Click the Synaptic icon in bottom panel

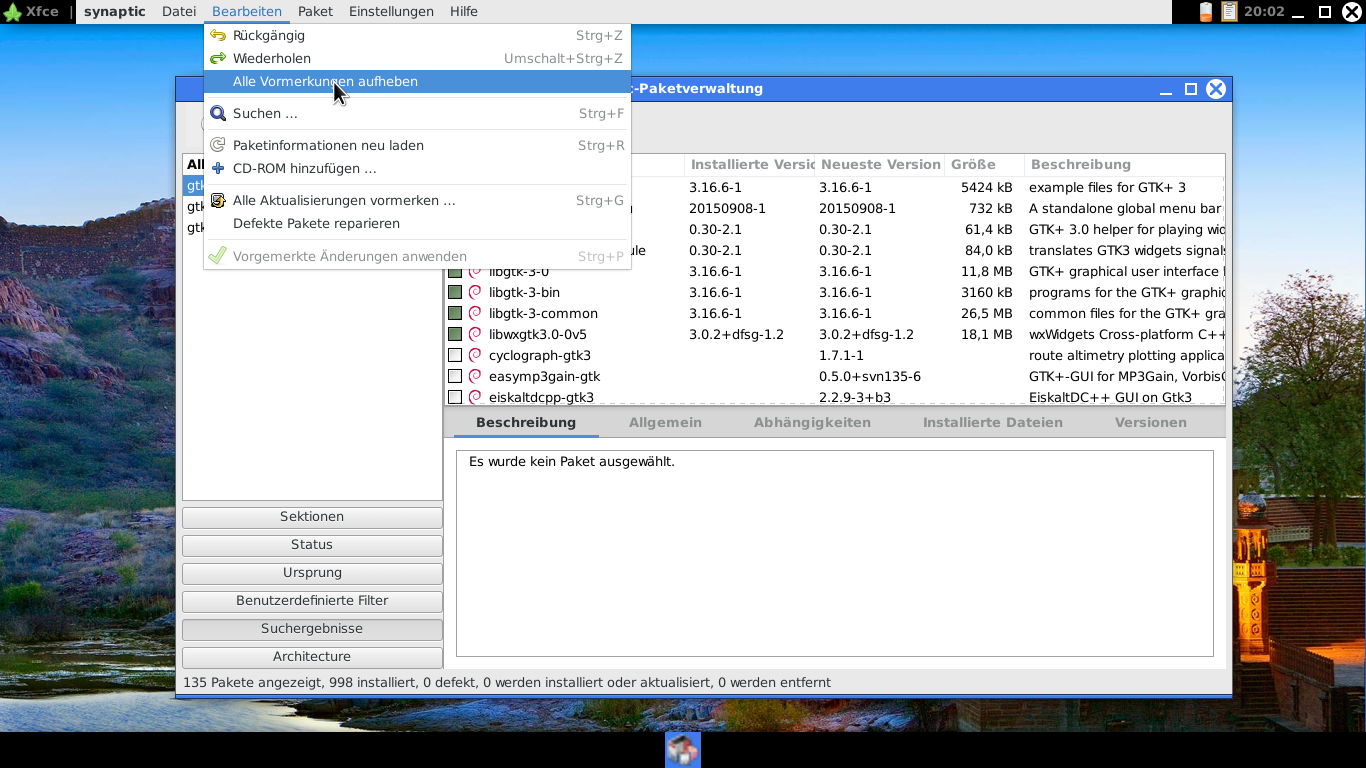[683, 749]
